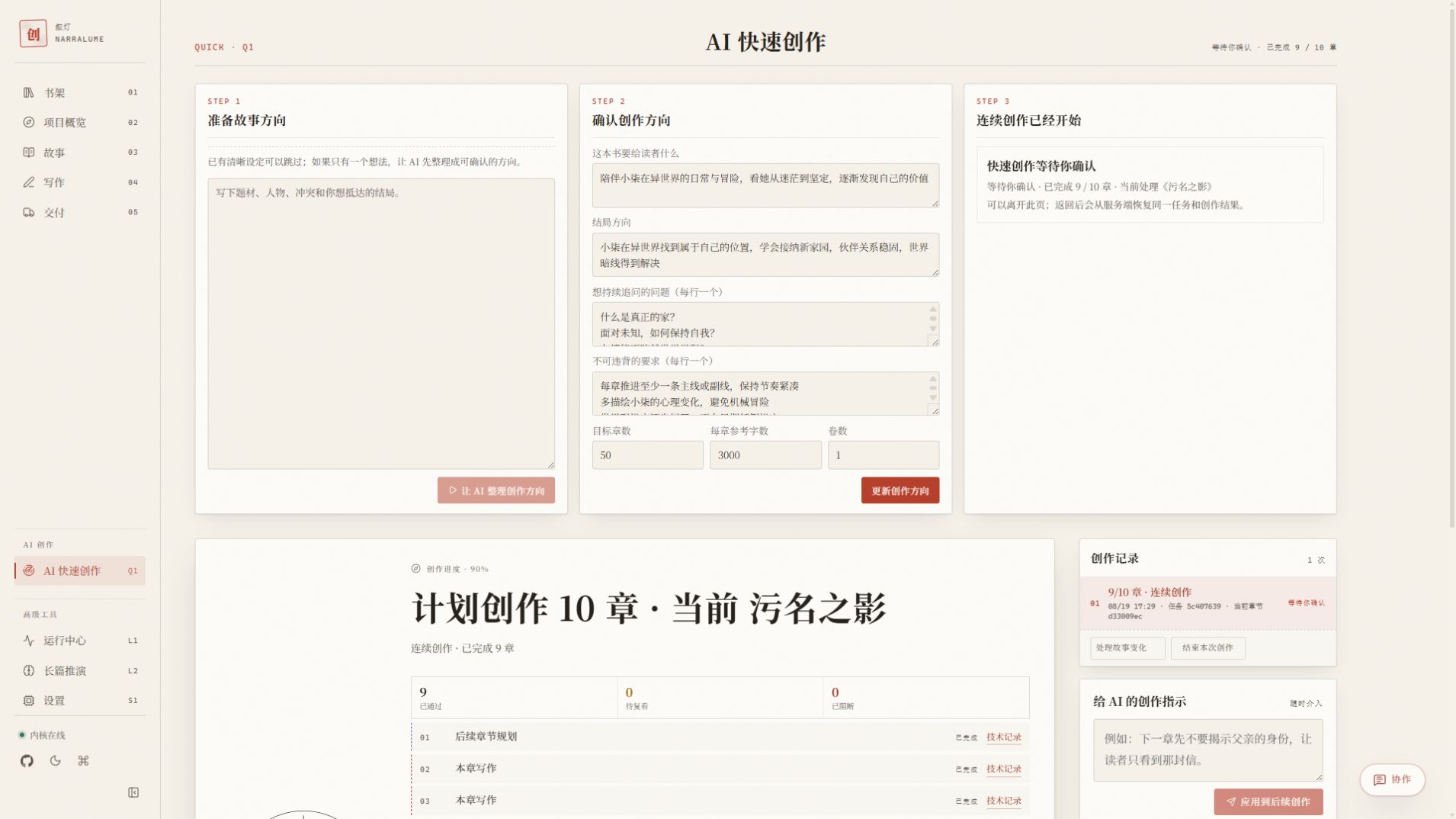Click the 卷数 input showing 1
1456x819 pixels.
pos(884,455)
